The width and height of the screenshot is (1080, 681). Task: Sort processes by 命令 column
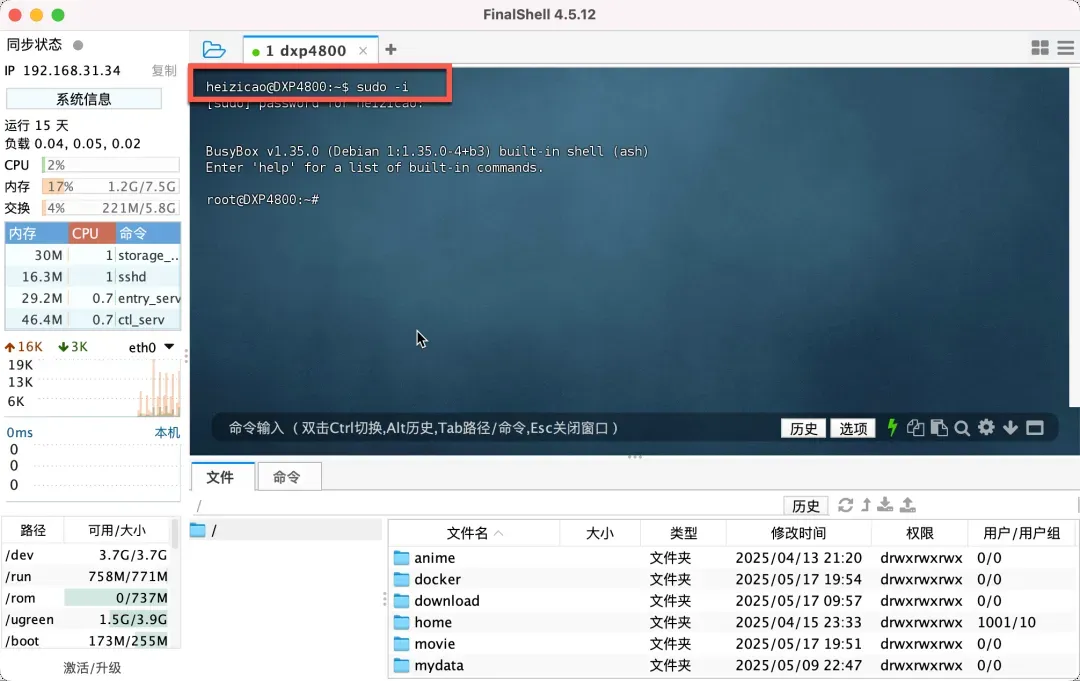click(147, 233)
